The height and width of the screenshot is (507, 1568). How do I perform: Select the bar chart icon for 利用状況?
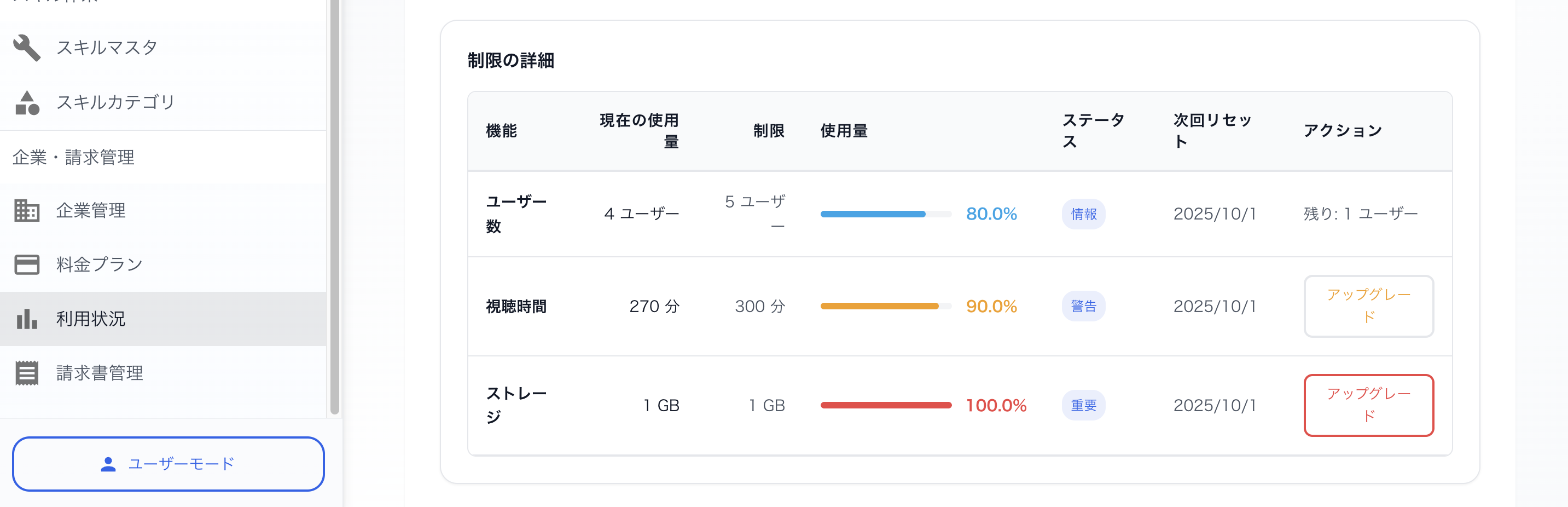[x=26, y=318]
